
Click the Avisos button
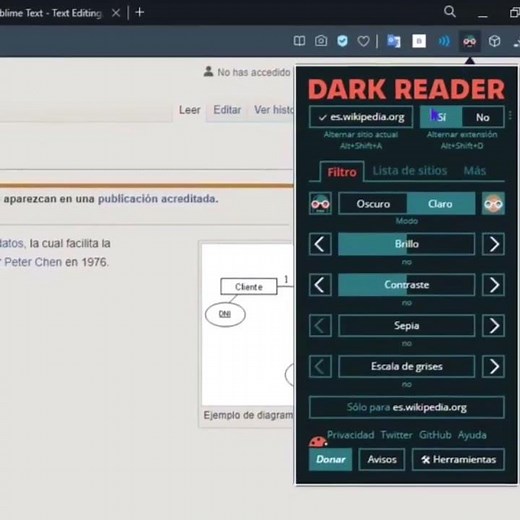click(382, 459)
